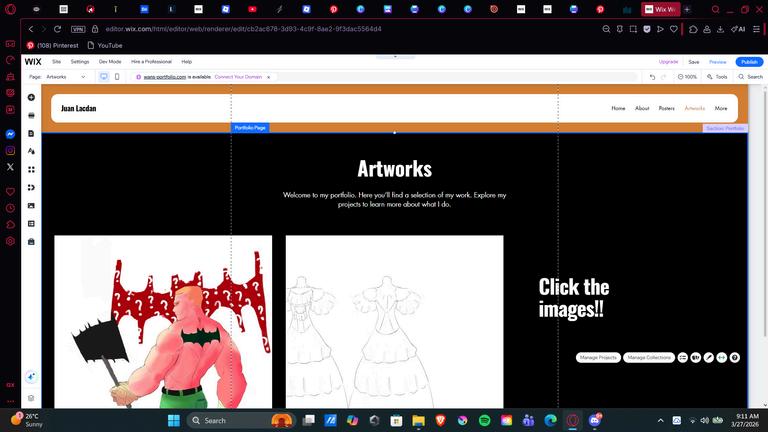This screenshot has width=768, height=432.
Task: Open the Add Section icon in left sidebar
Action: [x=31, y=116]
